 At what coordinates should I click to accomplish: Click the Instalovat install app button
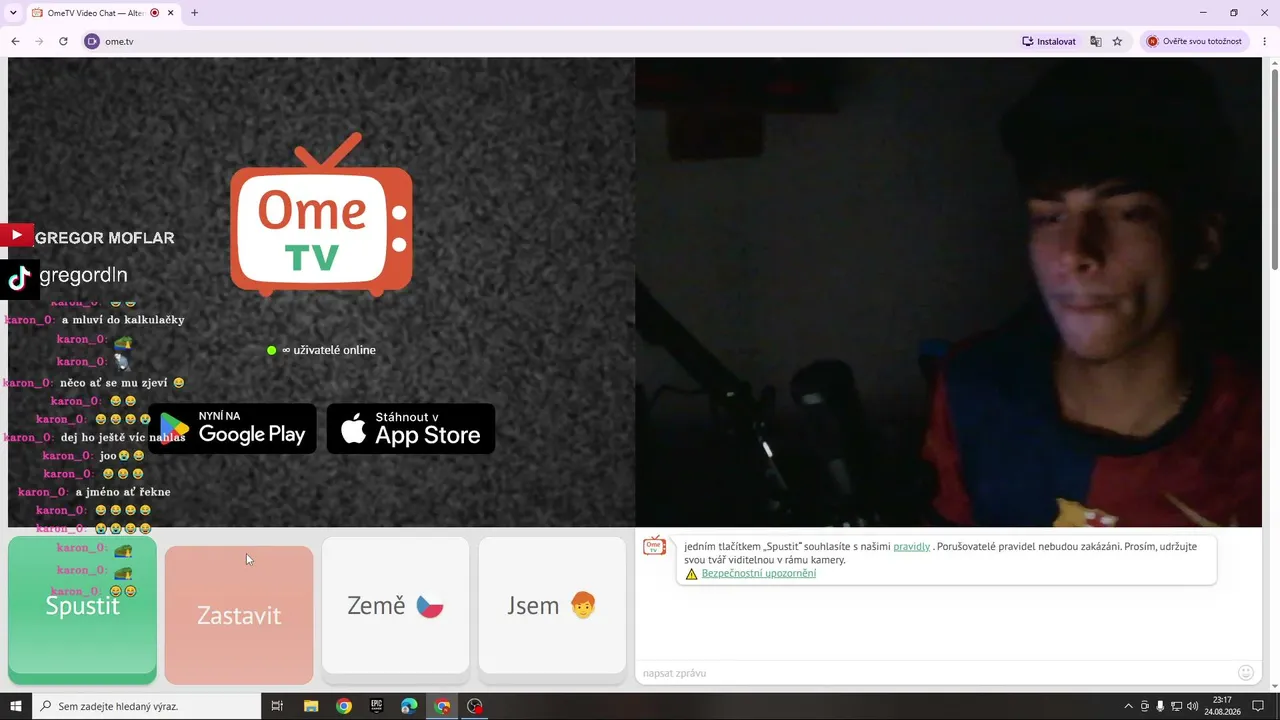coord(1049,41)
